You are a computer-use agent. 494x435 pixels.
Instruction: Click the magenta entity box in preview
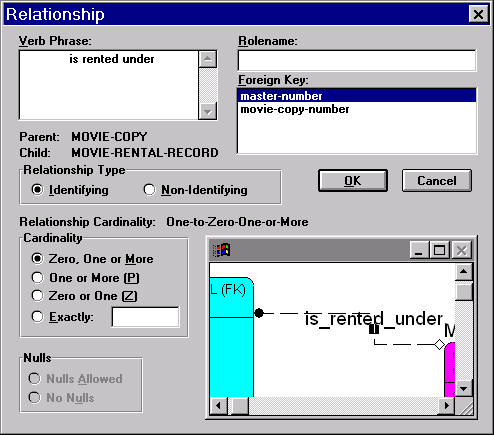(450, 369)
